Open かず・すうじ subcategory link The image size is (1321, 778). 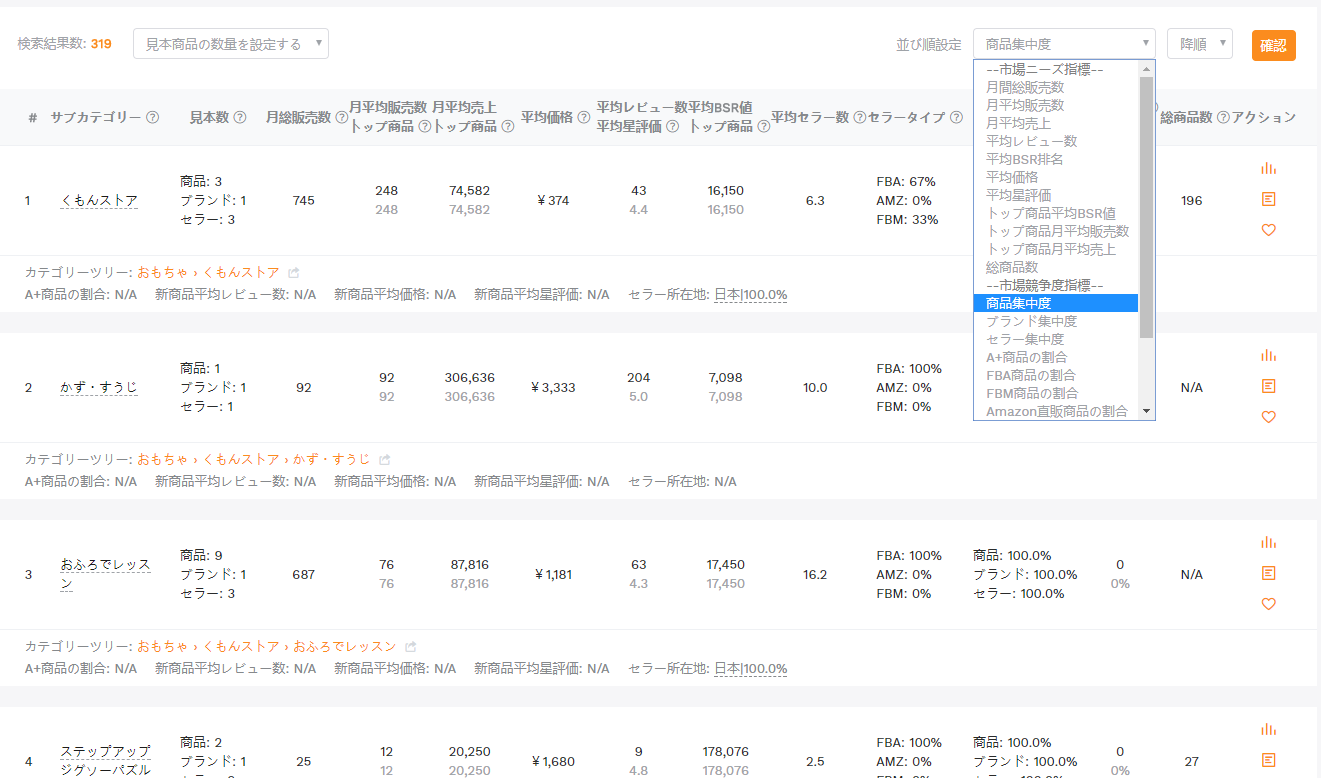tap(99, 387)
